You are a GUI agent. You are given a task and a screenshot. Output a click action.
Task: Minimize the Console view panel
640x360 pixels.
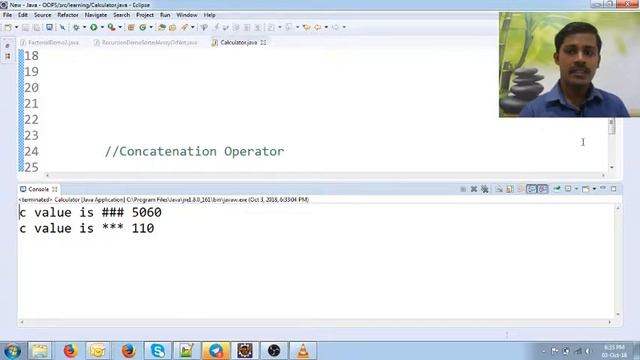pos(603,188)
